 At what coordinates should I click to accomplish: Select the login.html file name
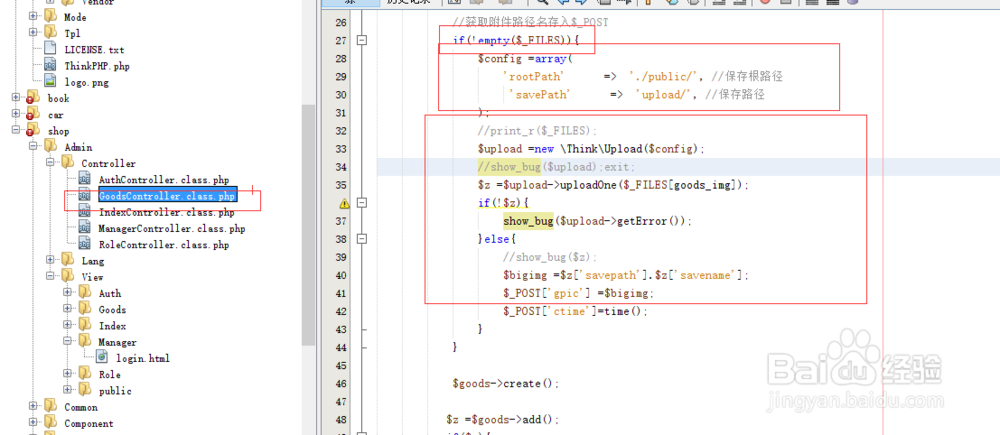click(x=143, y=358)
